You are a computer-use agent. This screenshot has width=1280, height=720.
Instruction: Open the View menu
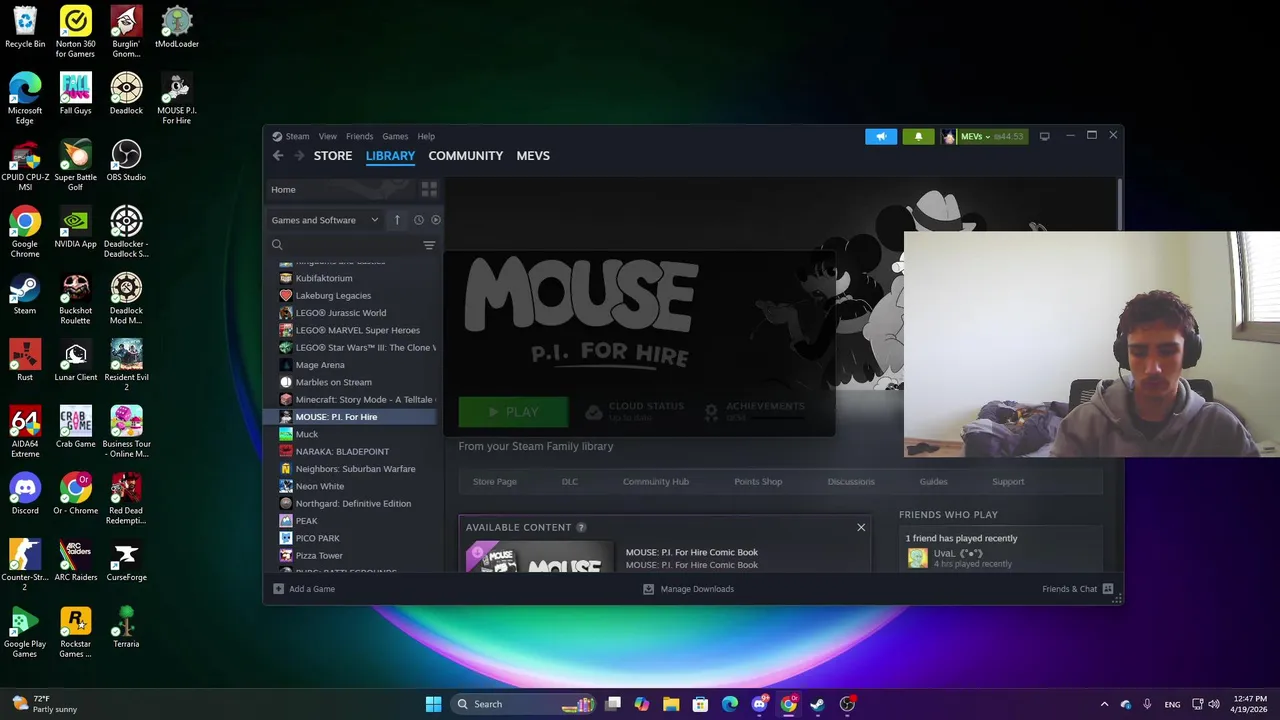pyautogui.click(x=328, y=136)
